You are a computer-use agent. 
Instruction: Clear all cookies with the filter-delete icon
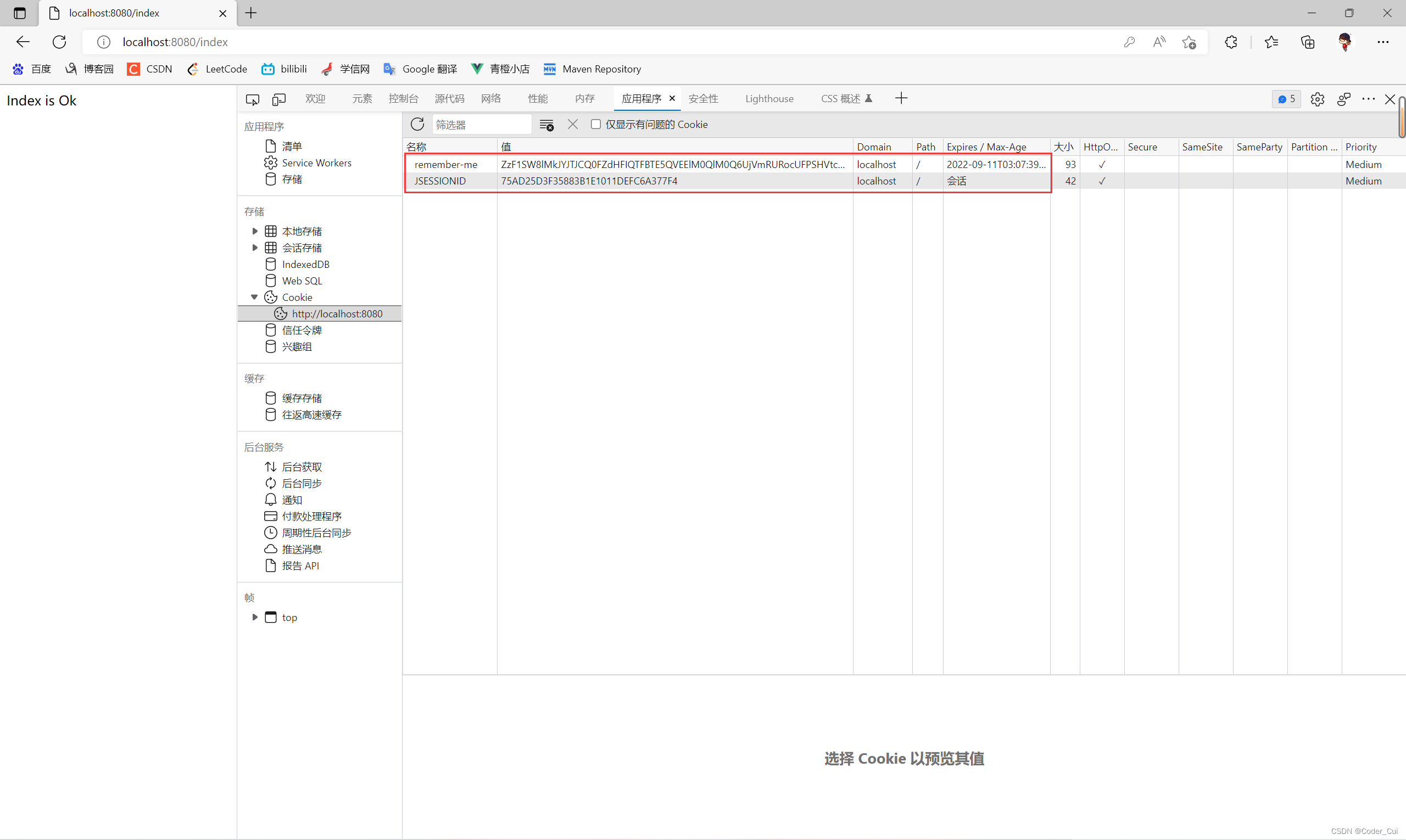click(546, 125)
